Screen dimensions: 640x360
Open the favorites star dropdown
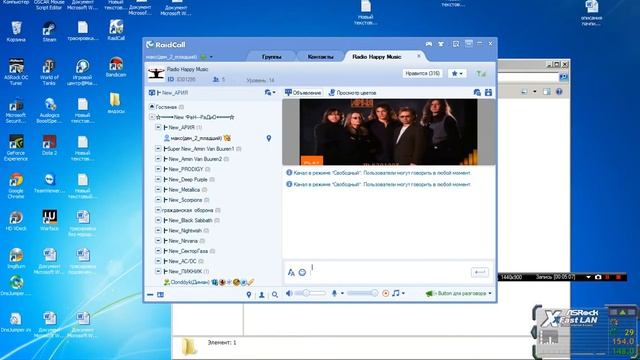[x=457, y=73]
